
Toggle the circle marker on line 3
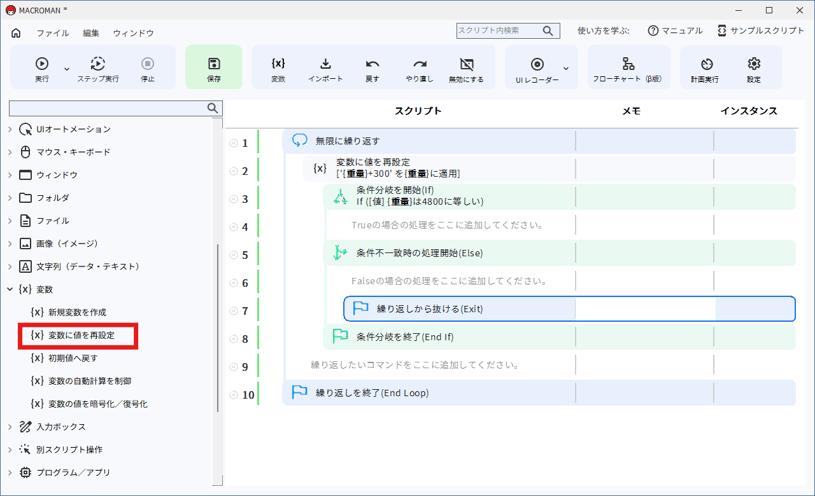233,199
